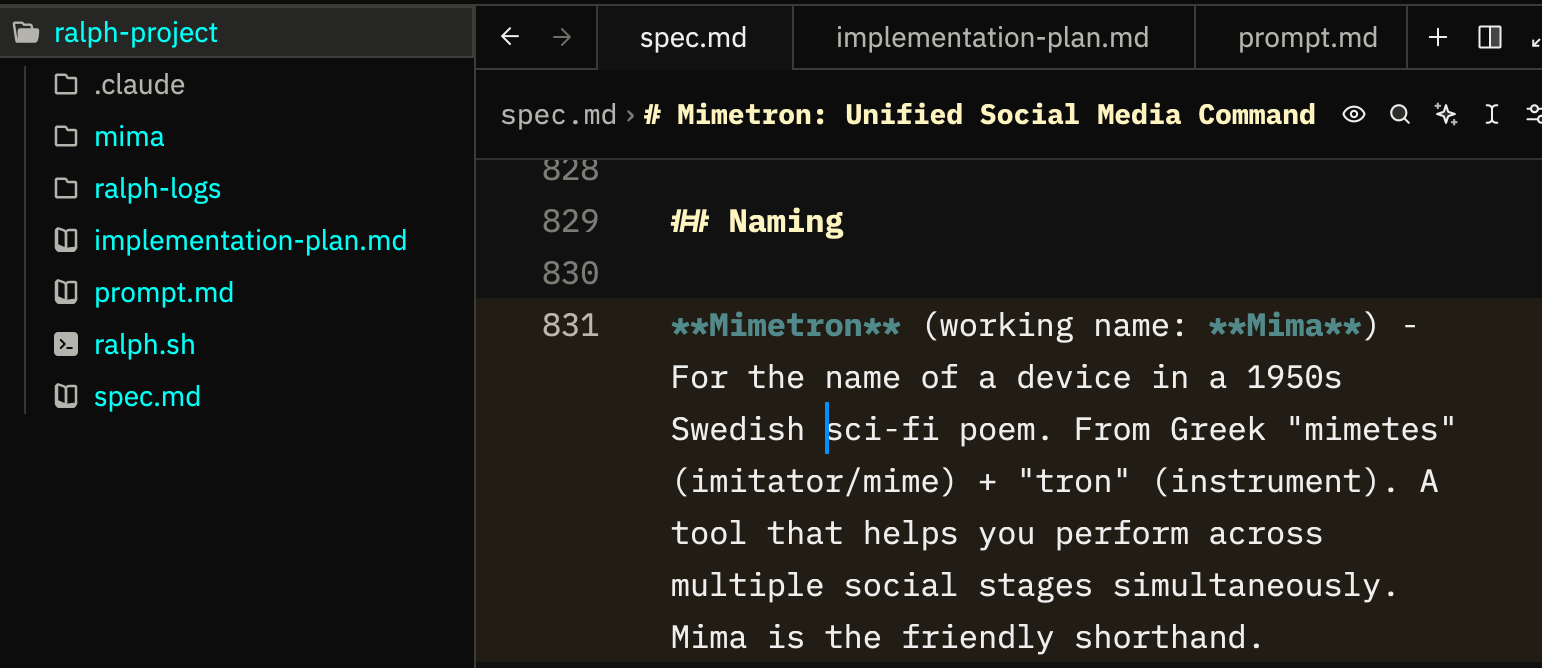
Task: Click line number 829 in gutter
Action: pyautogui.click(x=570, y=221)
